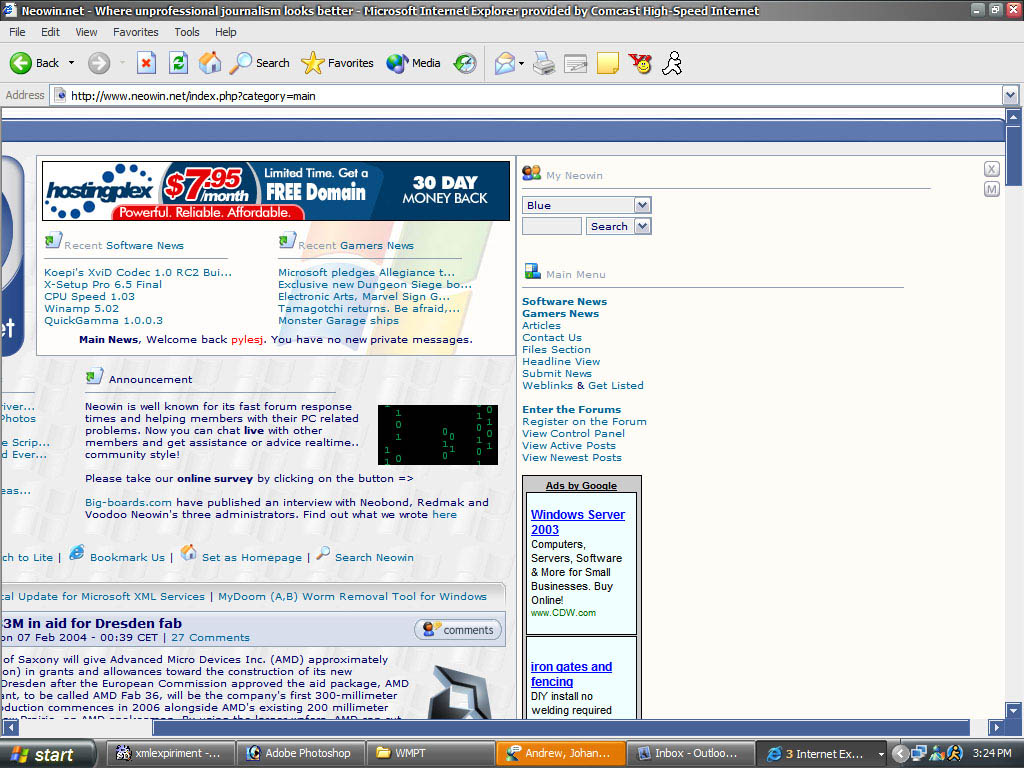
Task: Refresh the page using green arrows icon
Action: [x=178, y=63]
